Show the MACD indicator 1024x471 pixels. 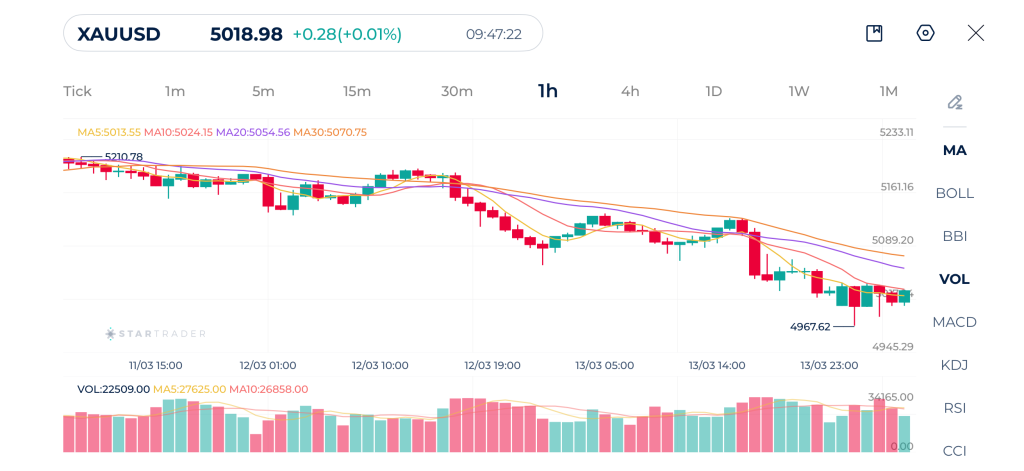point(954,322)
